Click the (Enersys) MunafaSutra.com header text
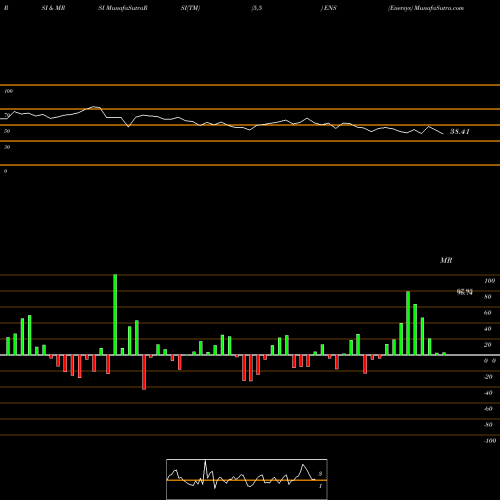 pos(426,8)
